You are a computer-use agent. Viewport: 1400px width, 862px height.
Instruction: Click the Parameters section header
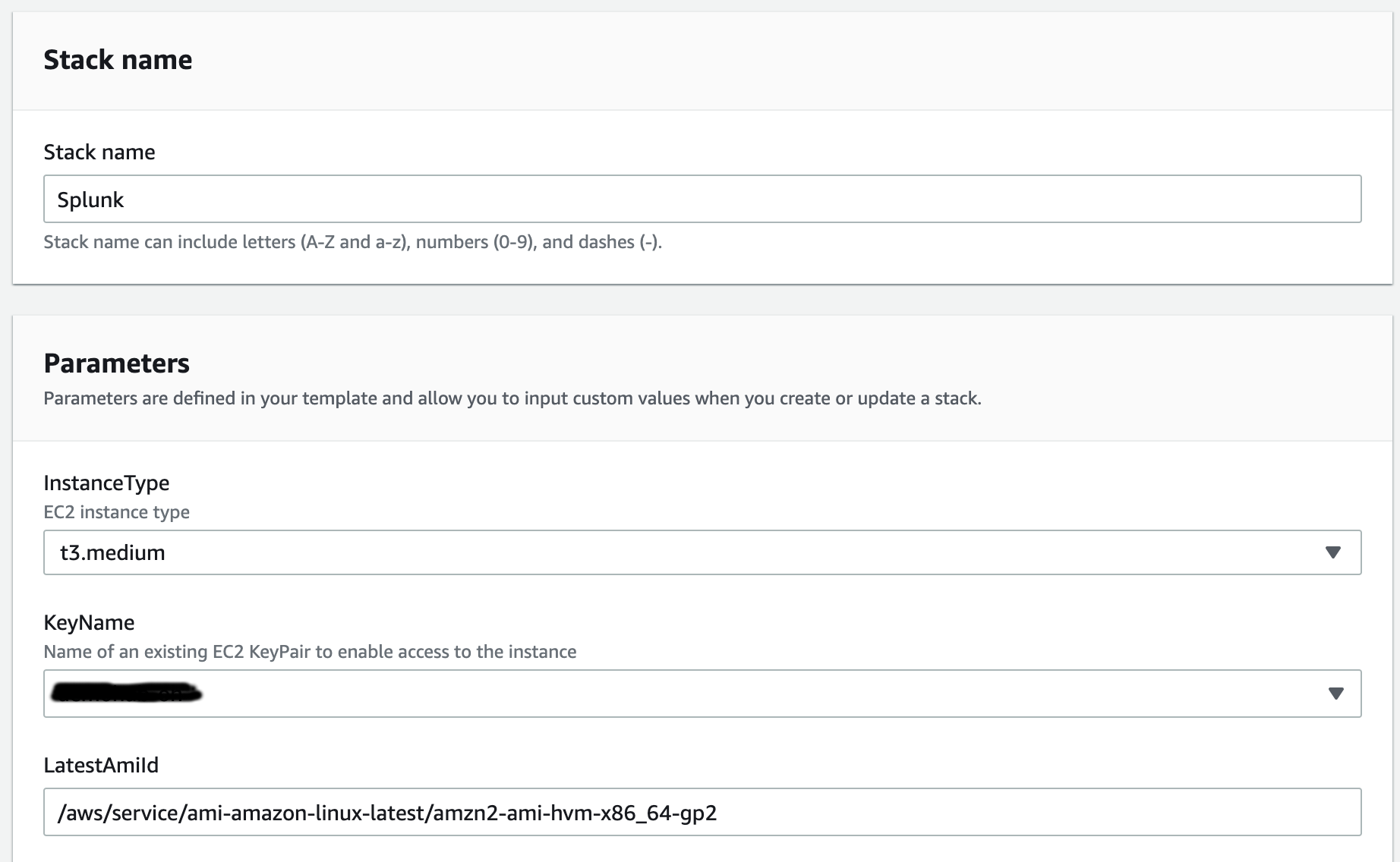116,363
